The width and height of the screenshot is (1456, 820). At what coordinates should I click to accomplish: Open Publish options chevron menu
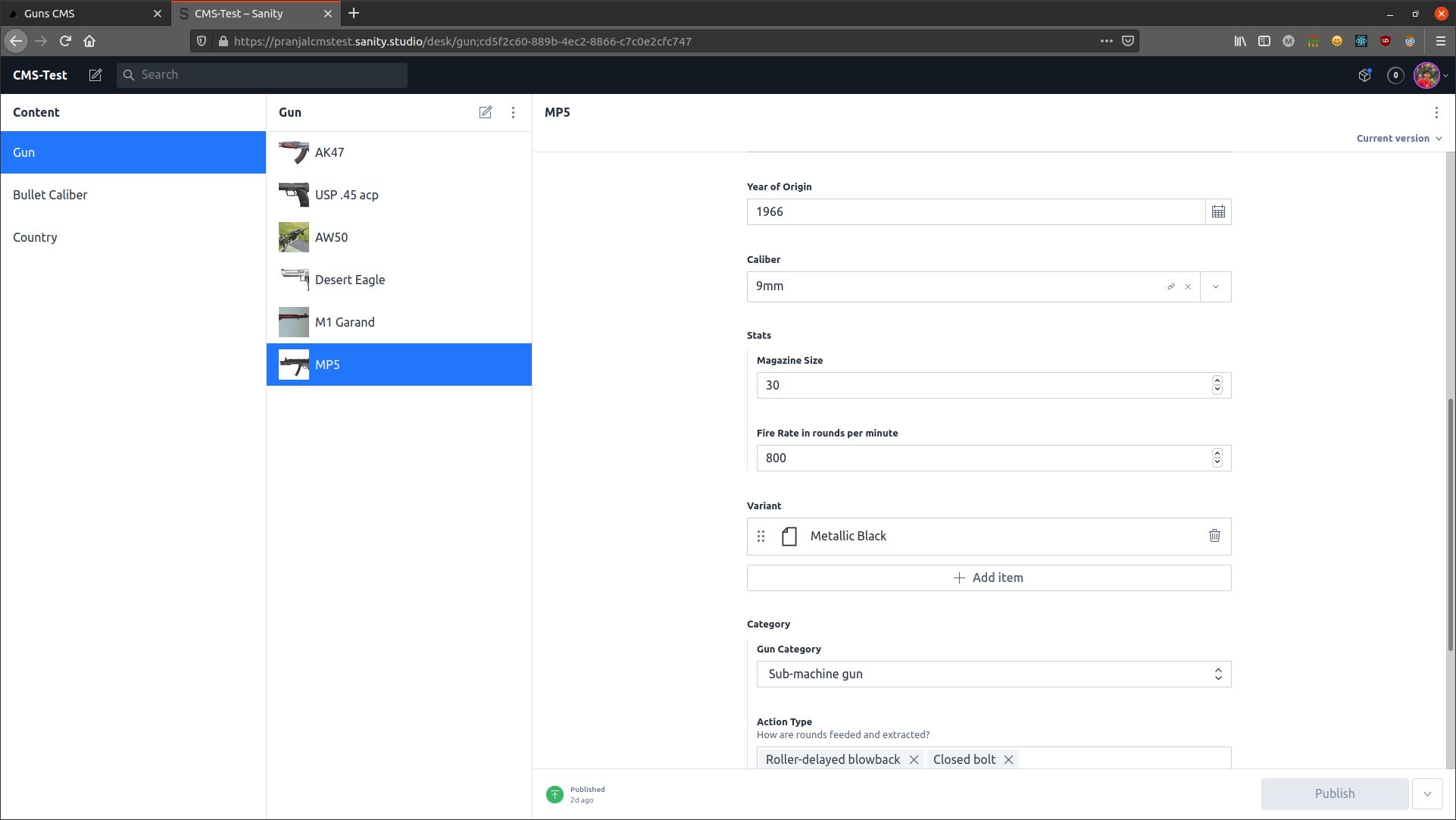pyautogui.click(x=1427, y=793)
